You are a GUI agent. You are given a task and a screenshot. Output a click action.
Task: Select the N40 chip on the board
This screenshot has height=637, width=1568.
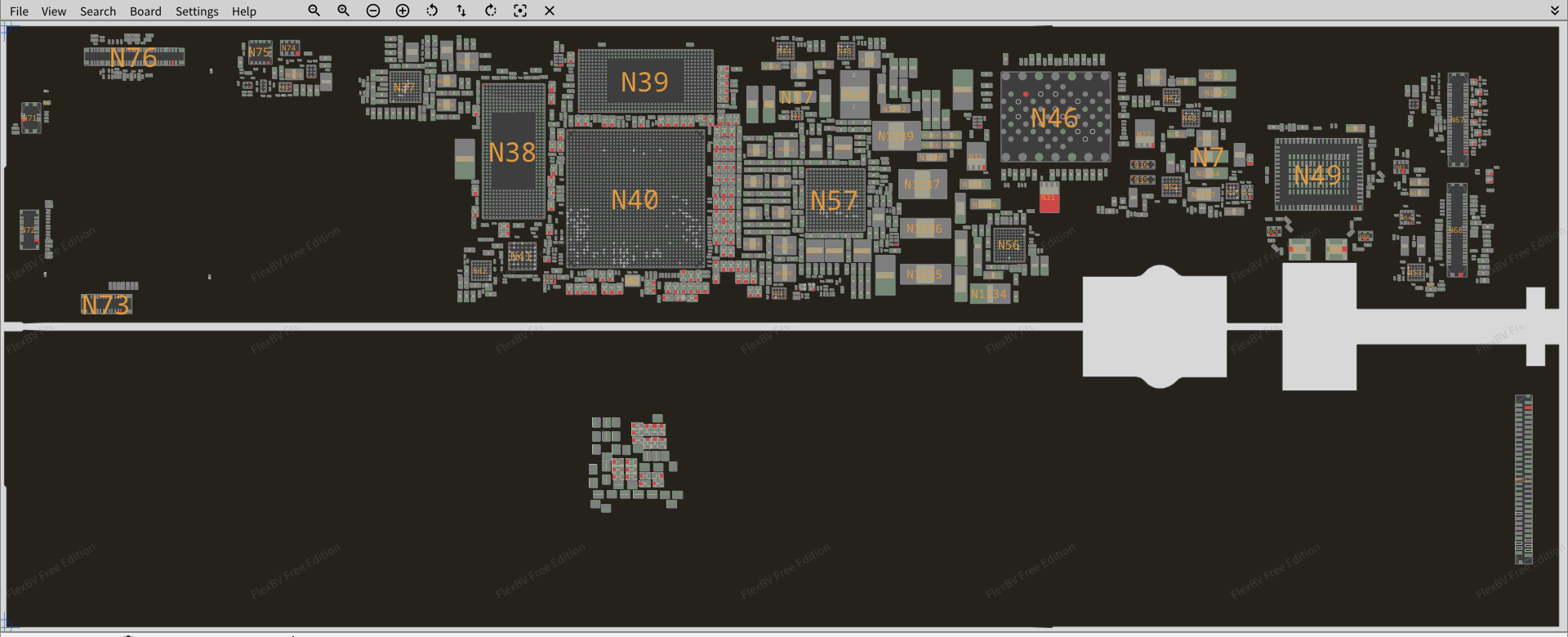tap(635, 199)
